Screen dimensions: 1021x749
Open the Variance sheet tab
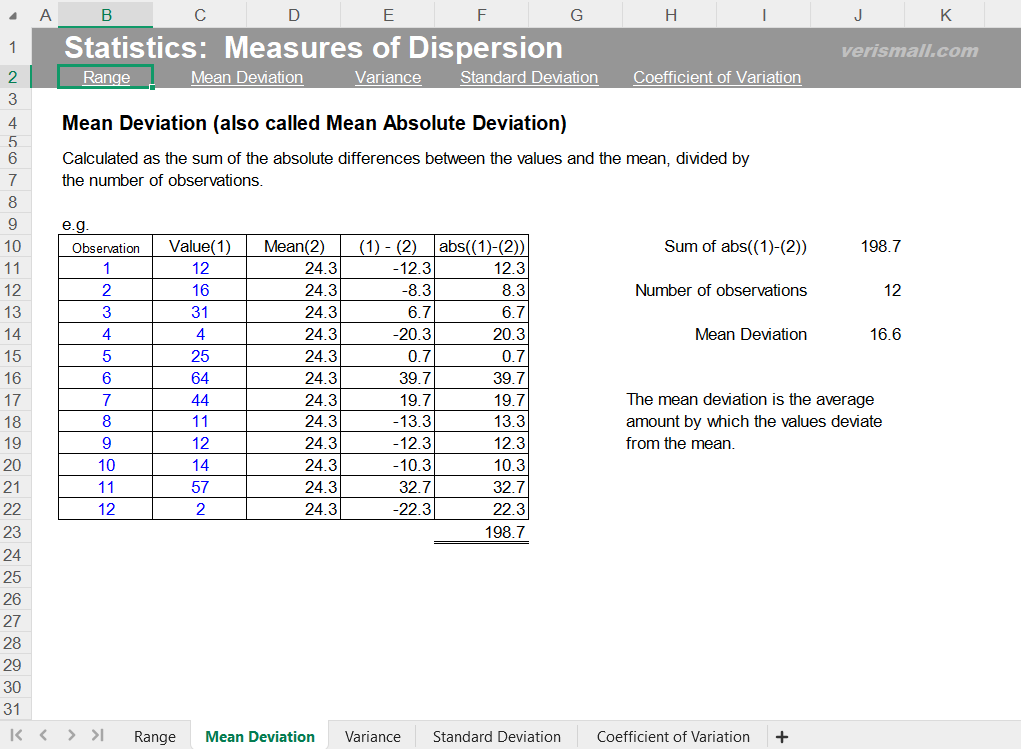point(371,736)
